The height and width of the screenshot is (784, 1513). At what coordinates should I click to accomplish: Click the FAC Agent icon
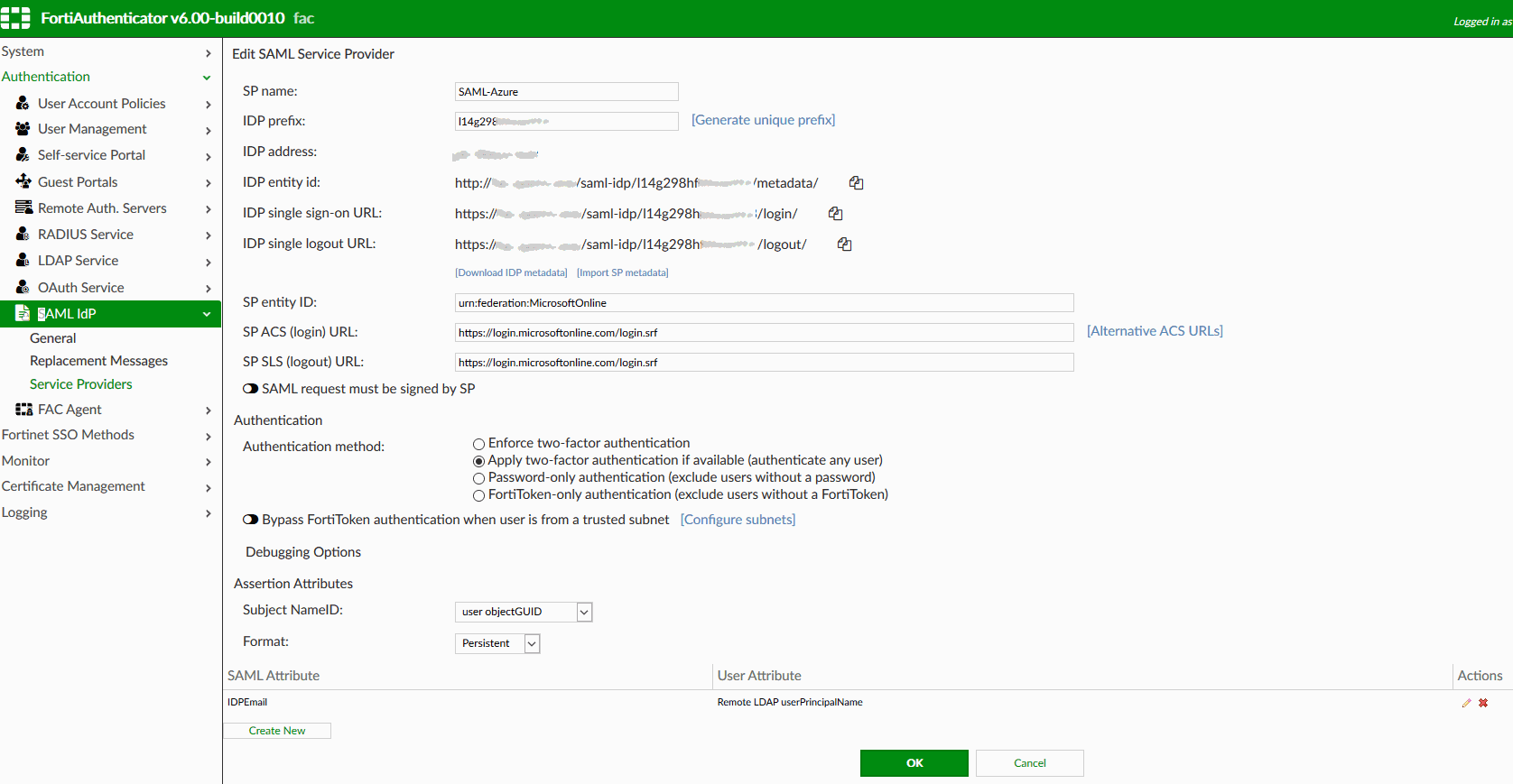23,410
